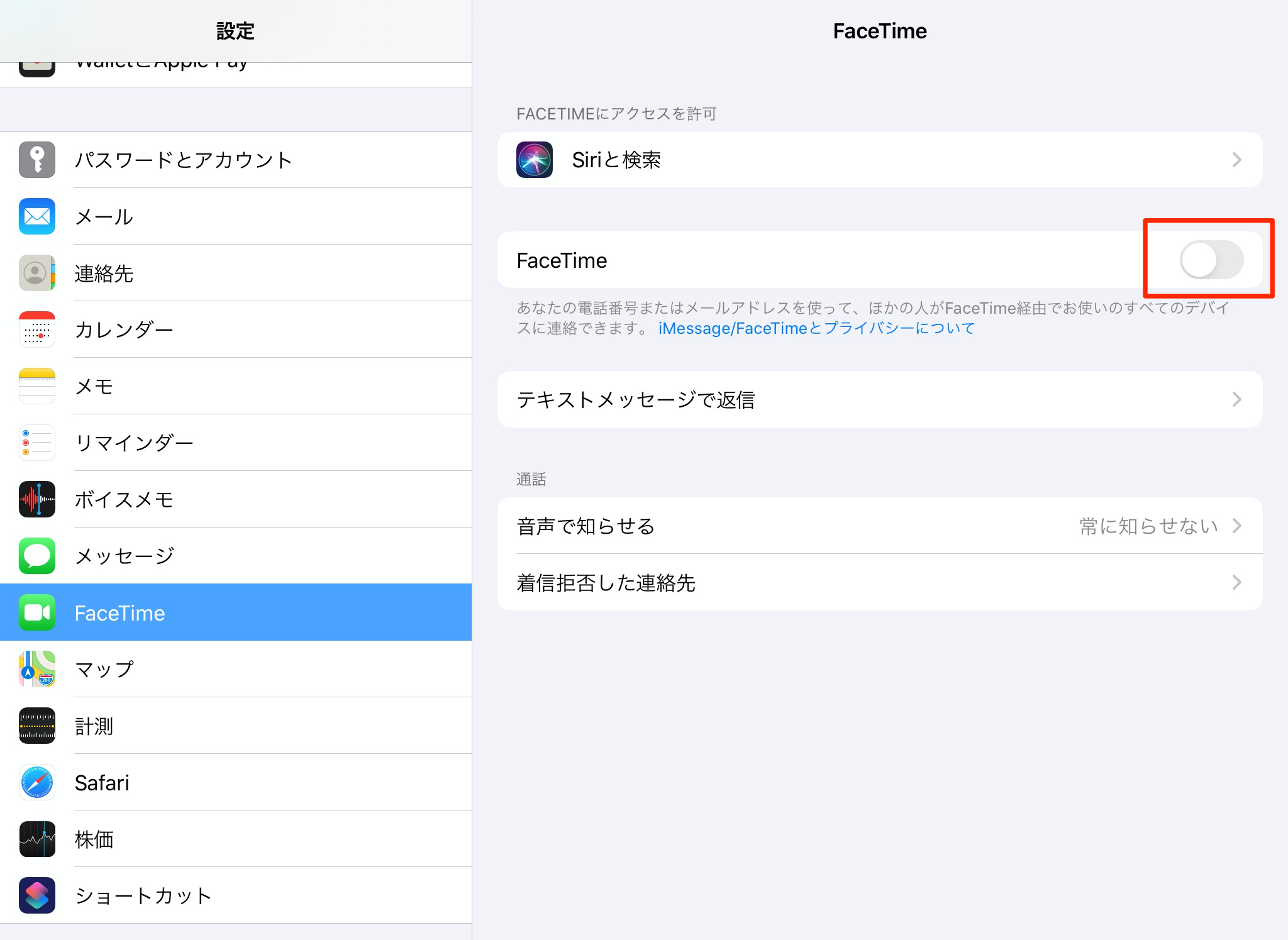Open テキストメッセージで返信 via its chevron
Image resolution: width=1288 pixels, height=940 pixels.
(x=1236, y=399)
